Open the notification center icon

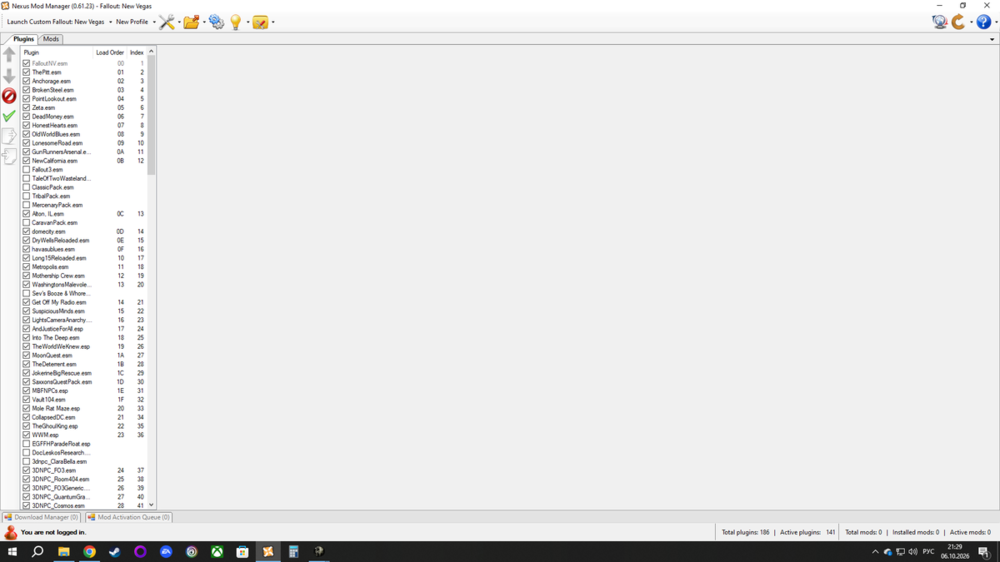coord(984,552)
